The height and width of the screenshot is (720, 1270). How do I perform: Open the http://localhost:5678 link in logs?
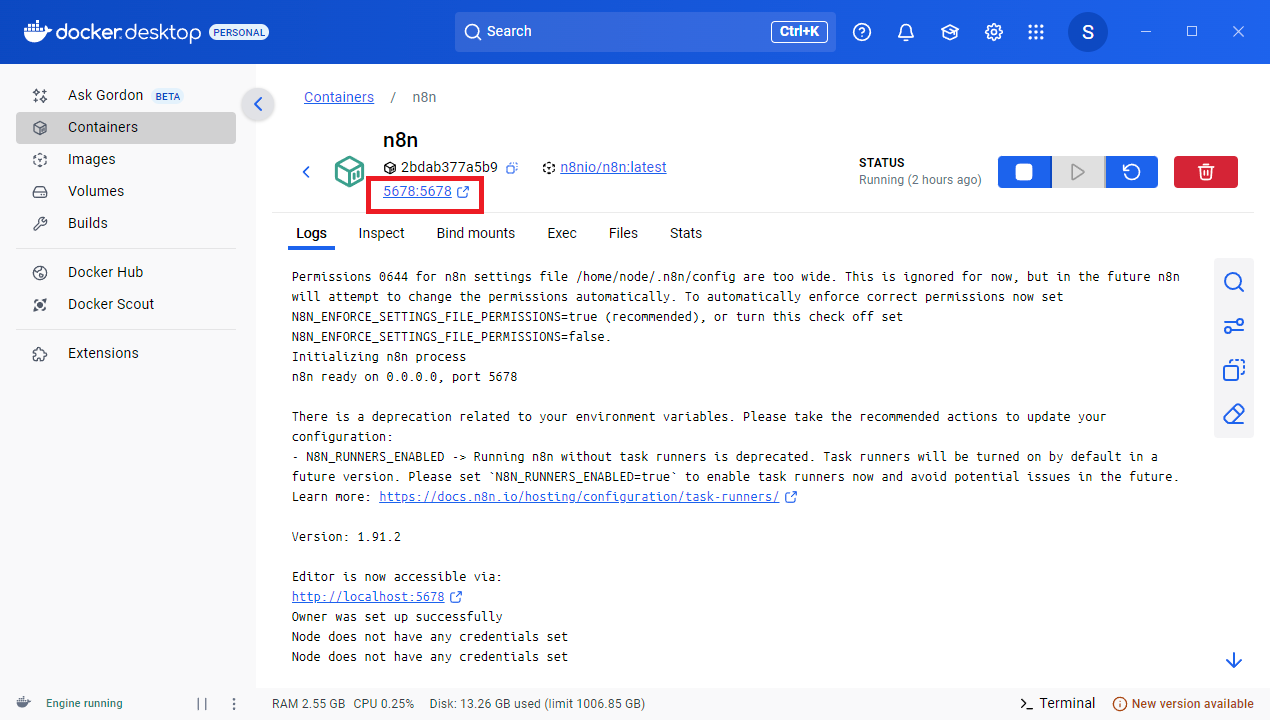(x=368, y=597)
